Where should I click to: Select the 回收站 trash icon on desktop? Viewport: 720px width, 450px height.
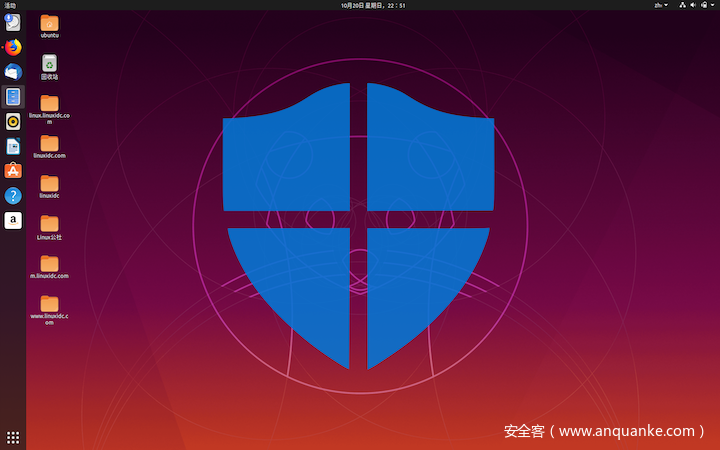pos(49,67)
